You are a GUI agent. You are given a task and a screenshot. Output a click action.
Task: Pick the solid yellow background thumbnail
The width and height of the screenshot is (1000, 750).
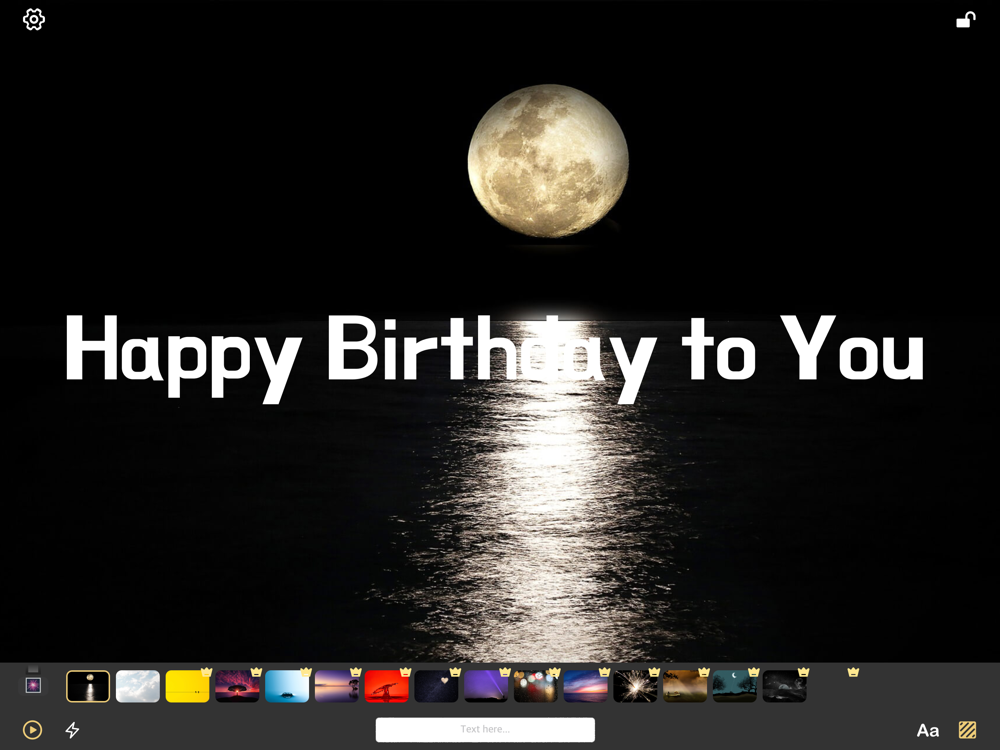coord(188,686)
